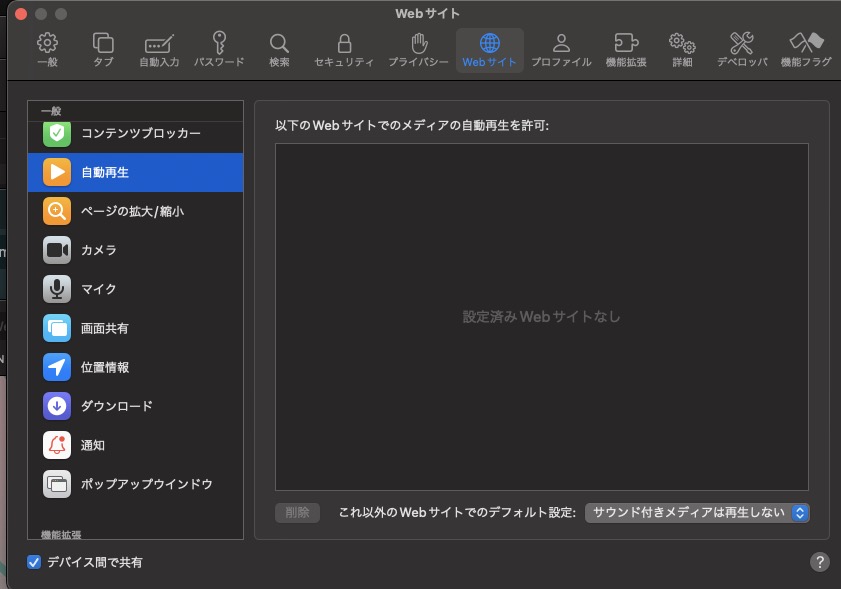Open the 機能拡張 puzzle icon in toolbar
The image size is (841, 589).
click(x=626, y=43)
